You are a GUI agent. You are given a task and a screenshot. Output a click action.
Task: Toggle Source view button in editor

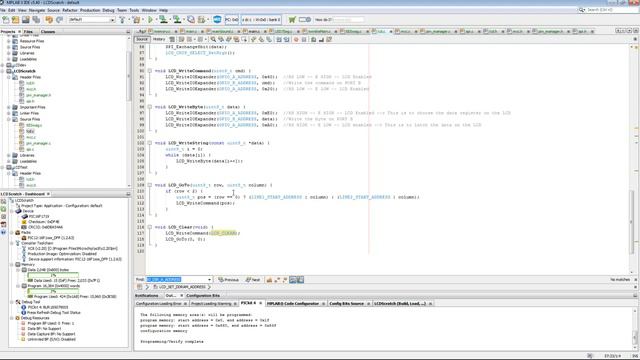click(142, 39)
